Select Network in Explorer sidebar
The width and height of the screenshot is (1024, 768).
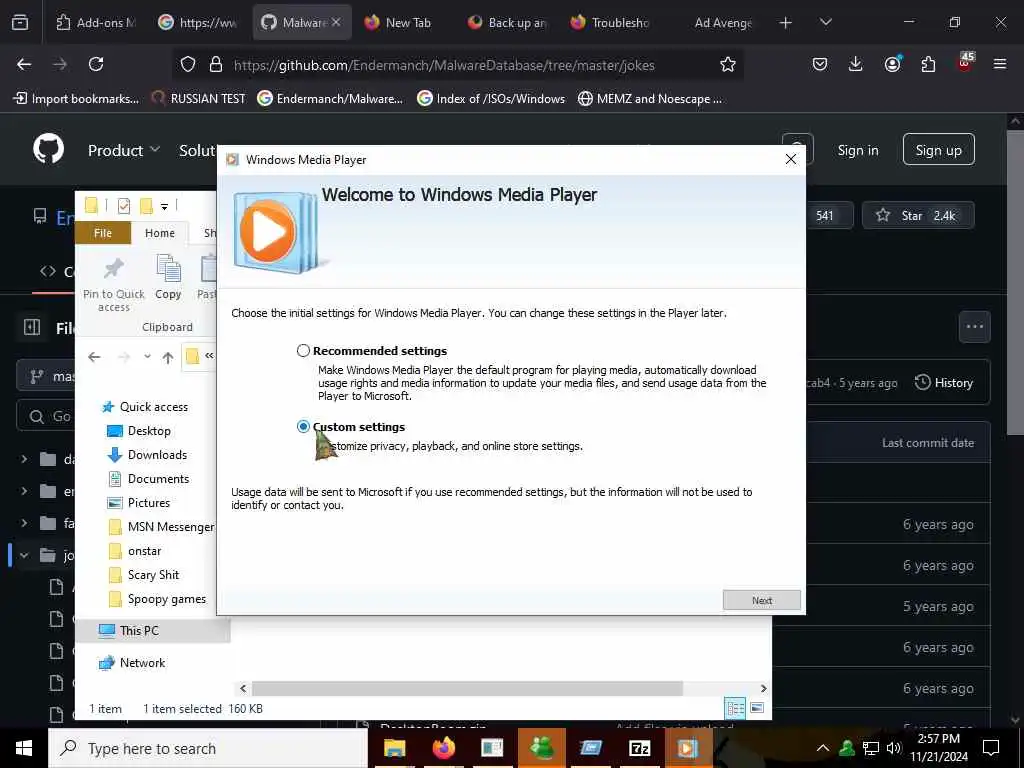(133, 663)
